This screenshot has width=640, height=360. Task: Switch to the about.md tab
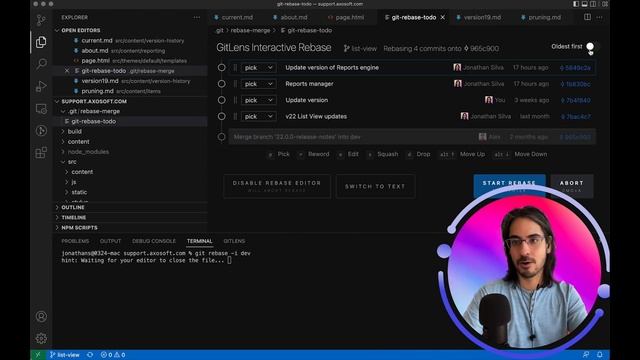[293, 18]
